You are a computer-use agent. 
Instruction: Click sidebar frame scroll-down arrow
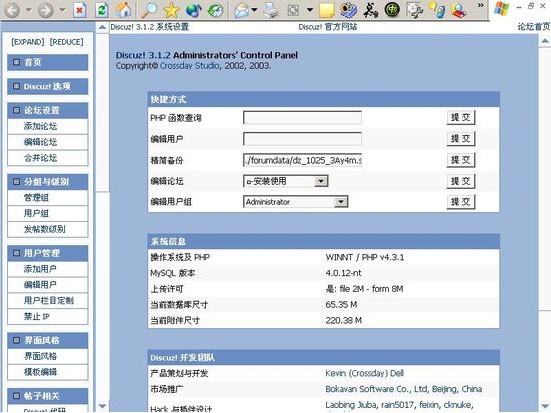(102, 406)
